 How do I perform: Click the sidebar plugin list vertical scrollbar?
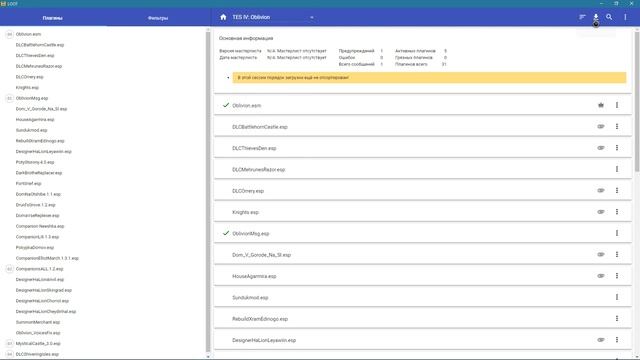click(208, 190)
